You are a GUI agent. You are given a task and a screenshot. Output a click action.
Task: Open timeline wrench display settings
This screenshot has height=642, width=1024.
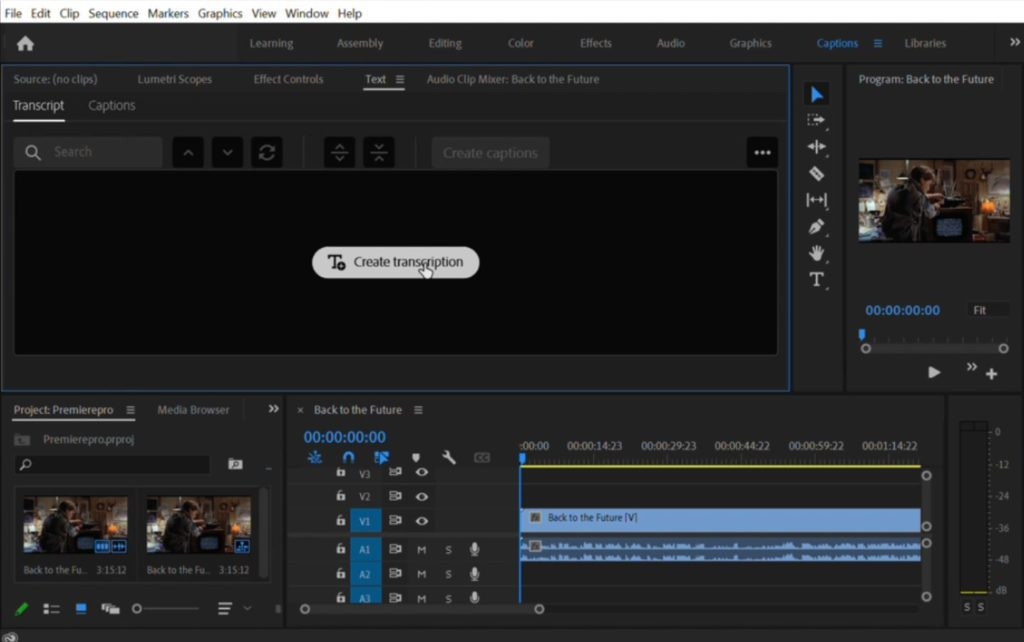449,457
